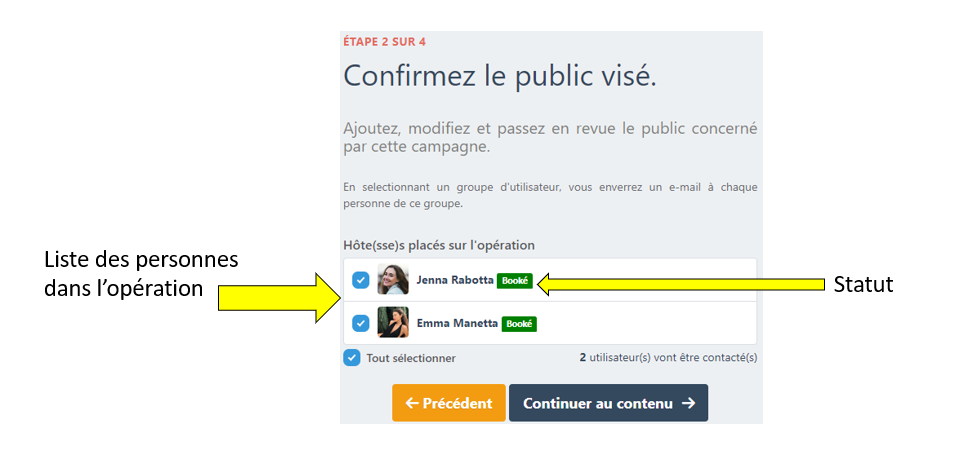Click the Liste des personnes annotation text
This screenshot has height=450, width=960.
141,274
